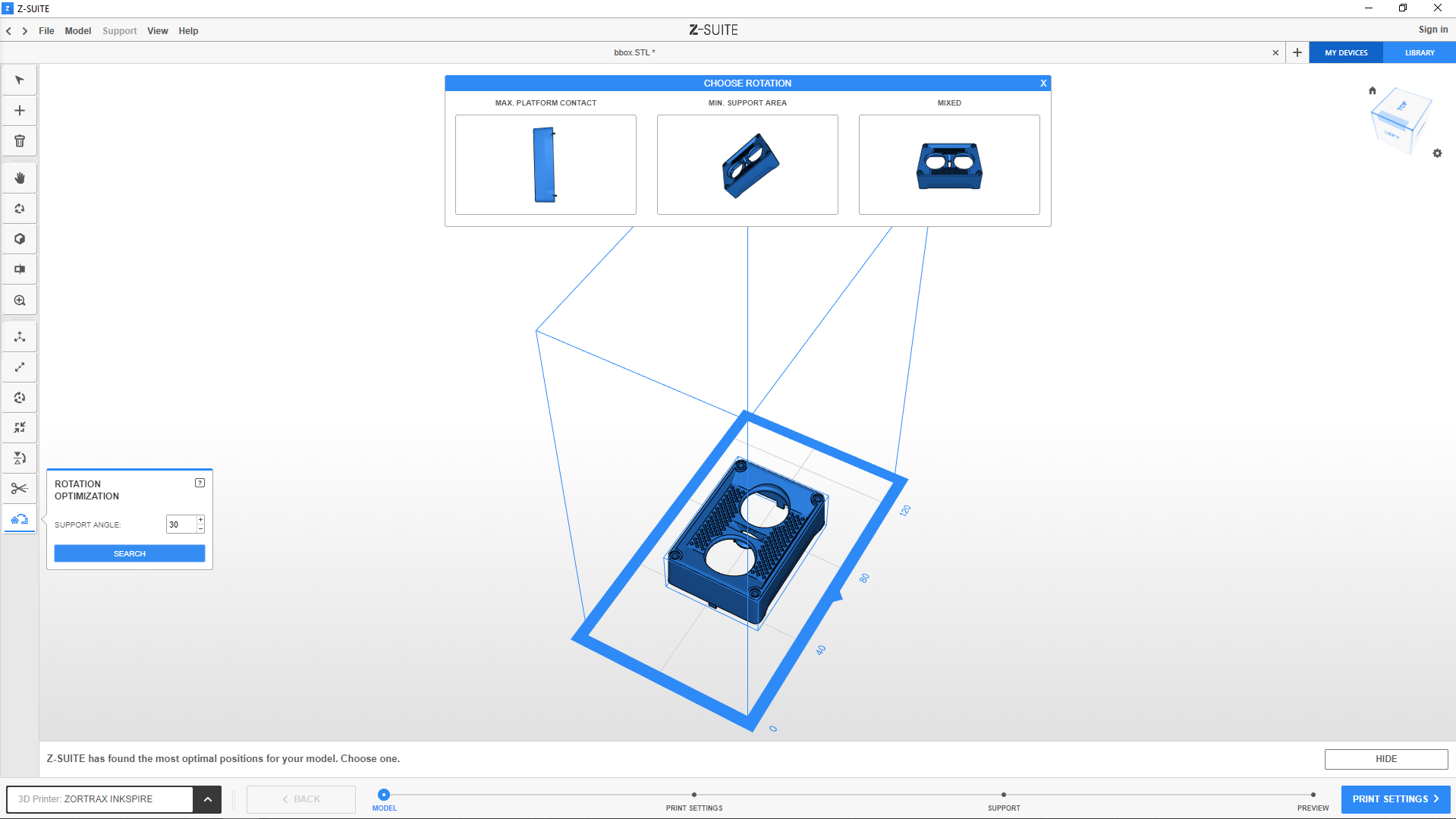Switch to the Library tab
1456x819 pixels.
1419,53
